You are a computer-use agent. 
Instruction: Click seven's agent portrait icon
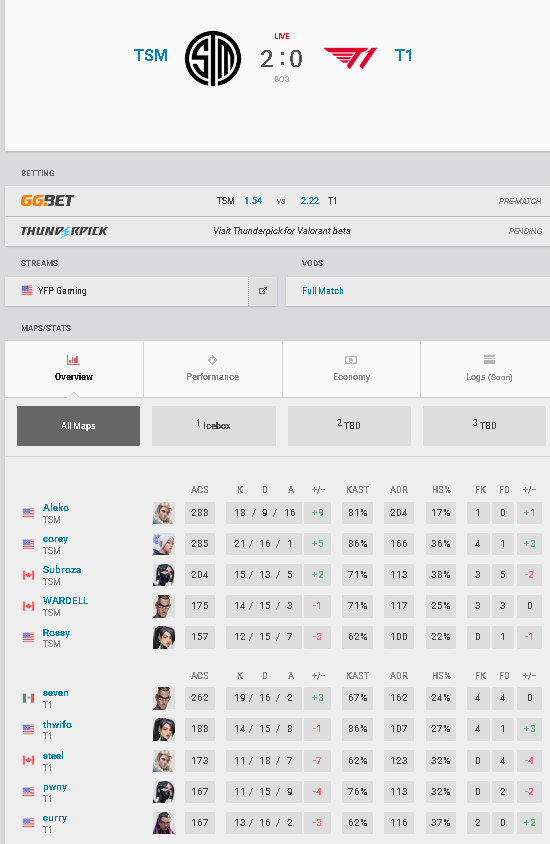click(x=164, y=698)
